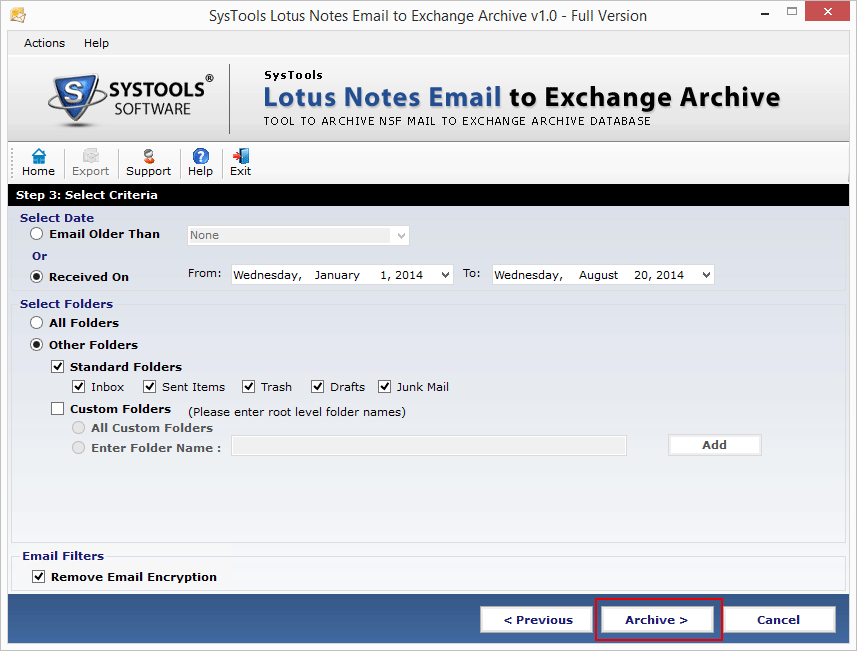Minimize the application window

click(x=765, y=13)
